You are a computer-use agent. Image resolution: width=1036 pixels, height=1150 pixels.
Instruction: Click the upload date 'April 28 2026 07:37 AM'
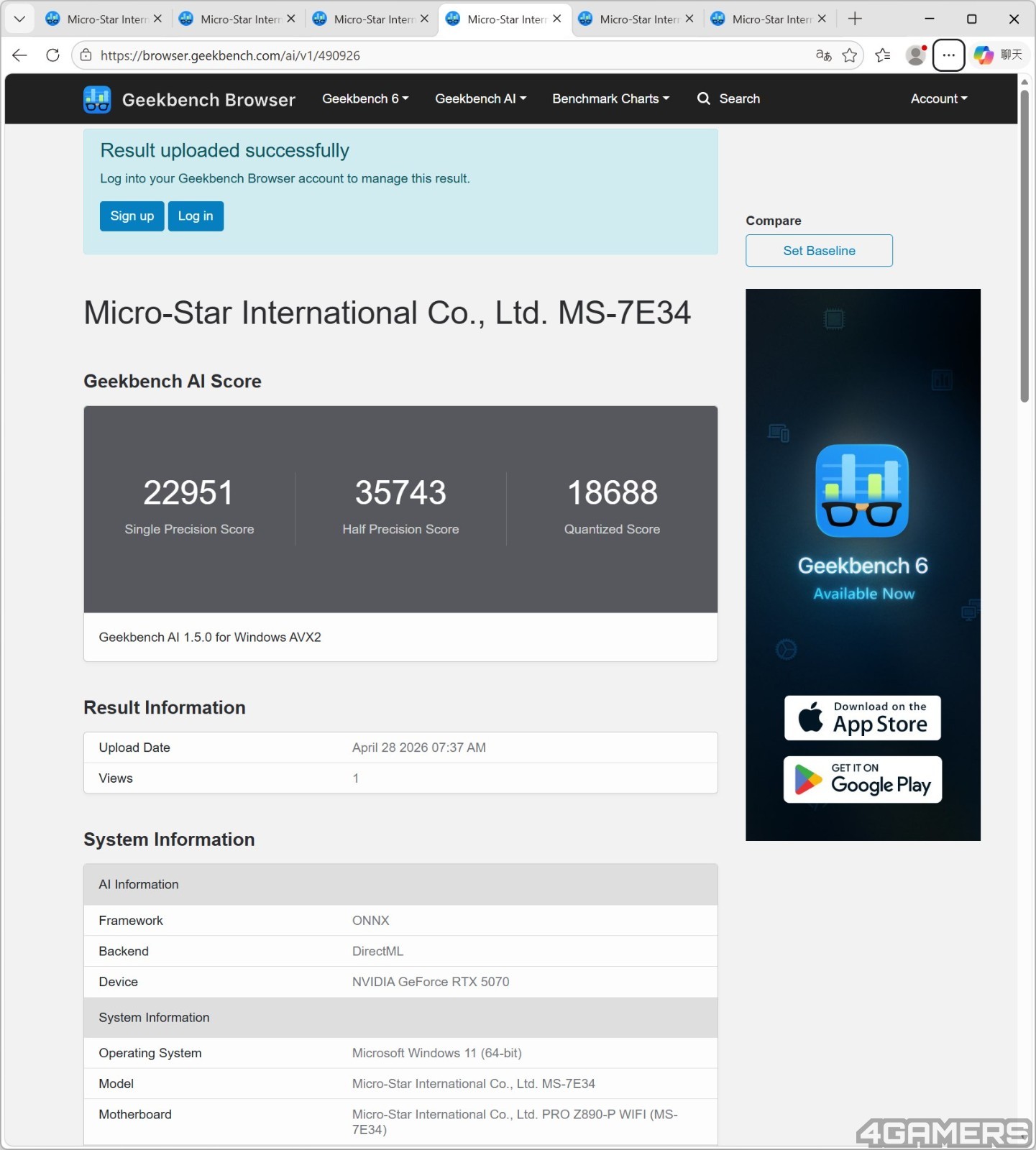419,748
